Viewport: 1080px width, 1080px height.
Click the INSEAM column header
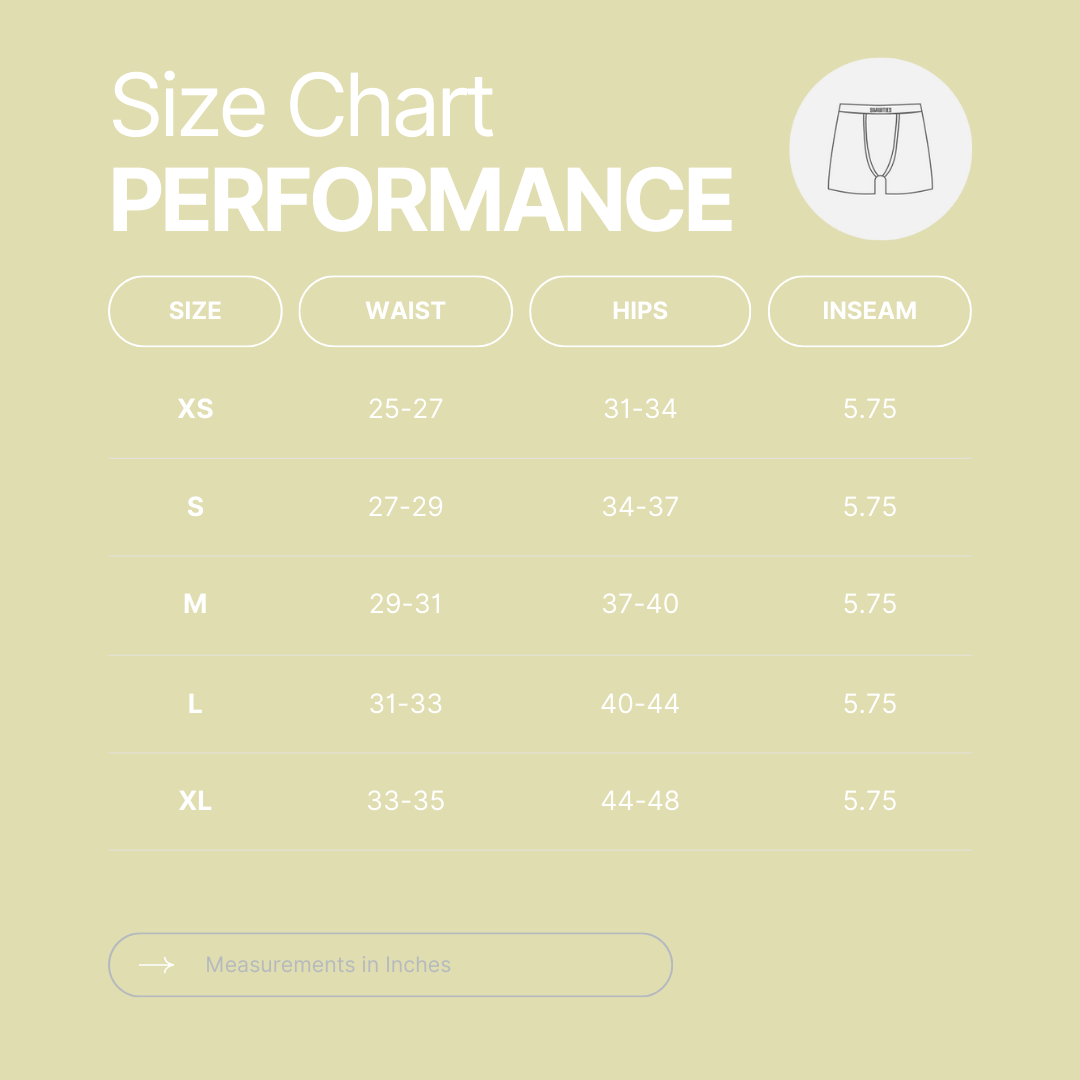[869, 311]
